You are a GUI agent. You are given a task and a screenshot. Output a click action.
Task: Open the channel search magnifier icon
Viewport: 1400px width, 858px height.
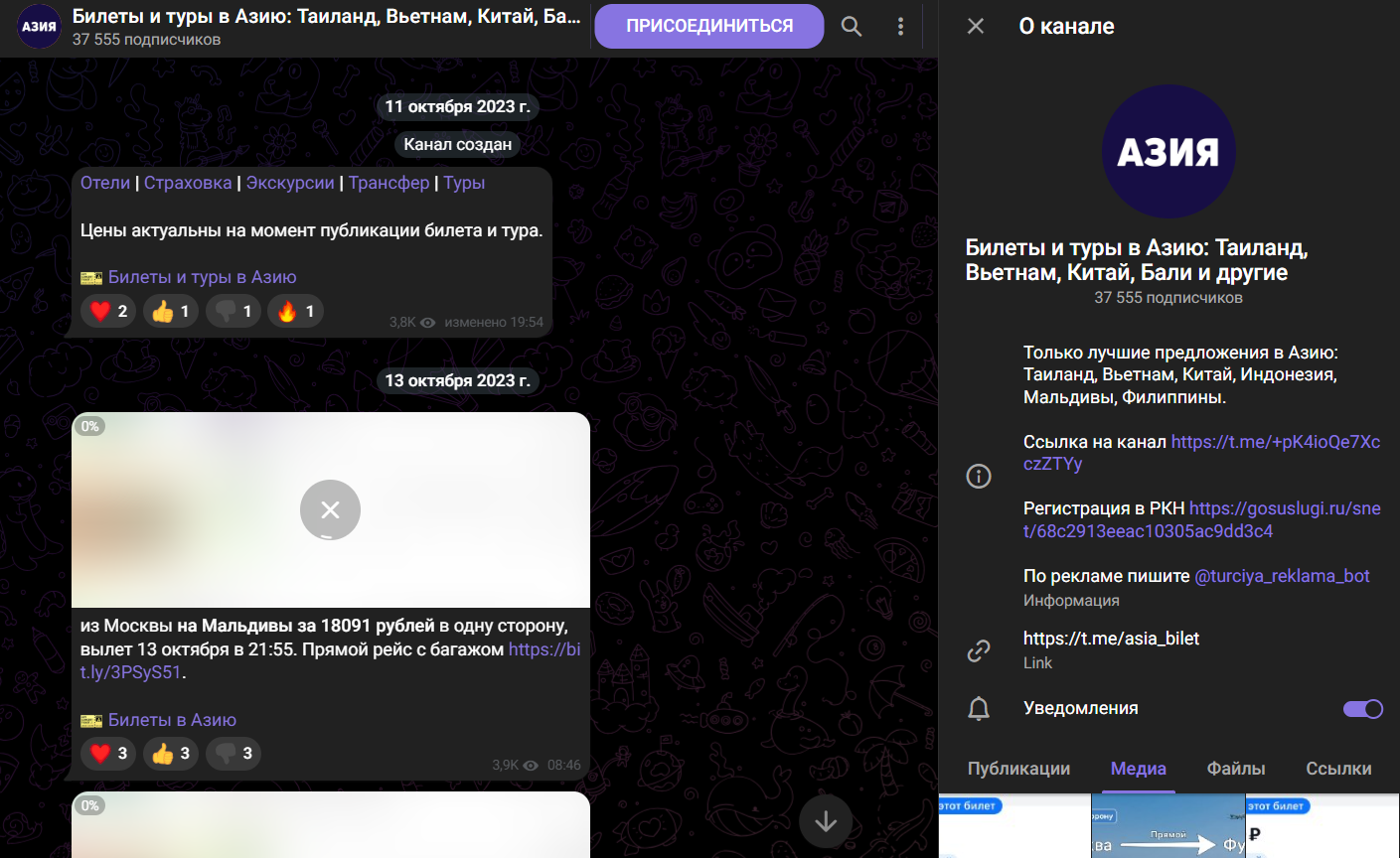[852, 27]
